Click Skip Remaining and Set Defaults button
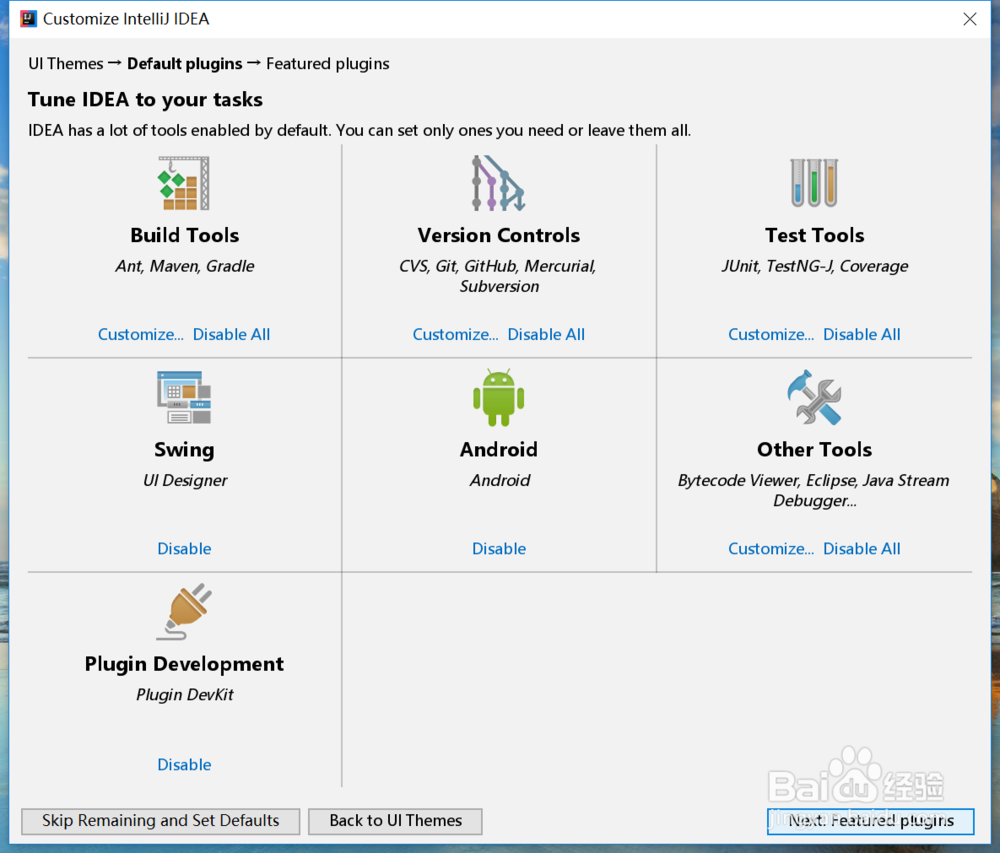This screenshot has width=1000, height=853. [x=161, y=821]
